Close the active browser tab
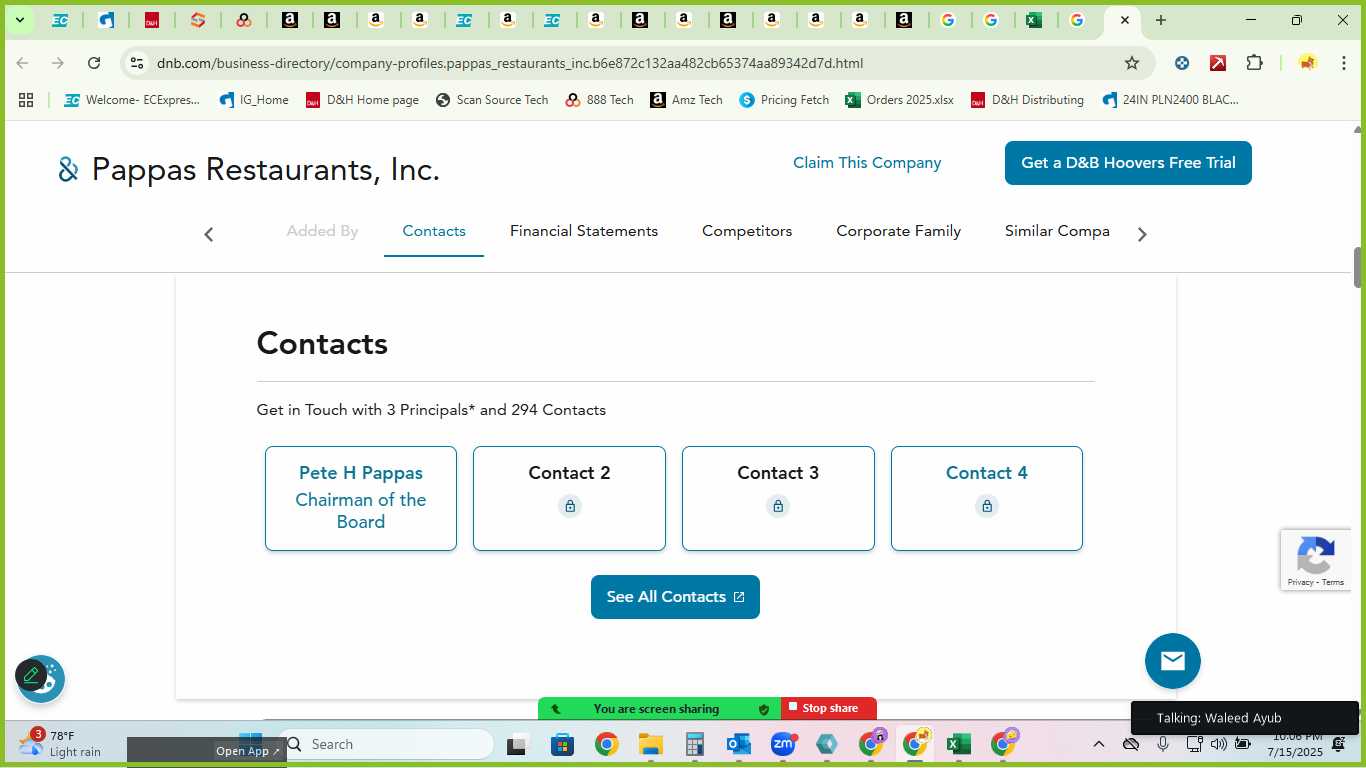Viewport: 1366px width, 768px height. tap(1125, 20)
